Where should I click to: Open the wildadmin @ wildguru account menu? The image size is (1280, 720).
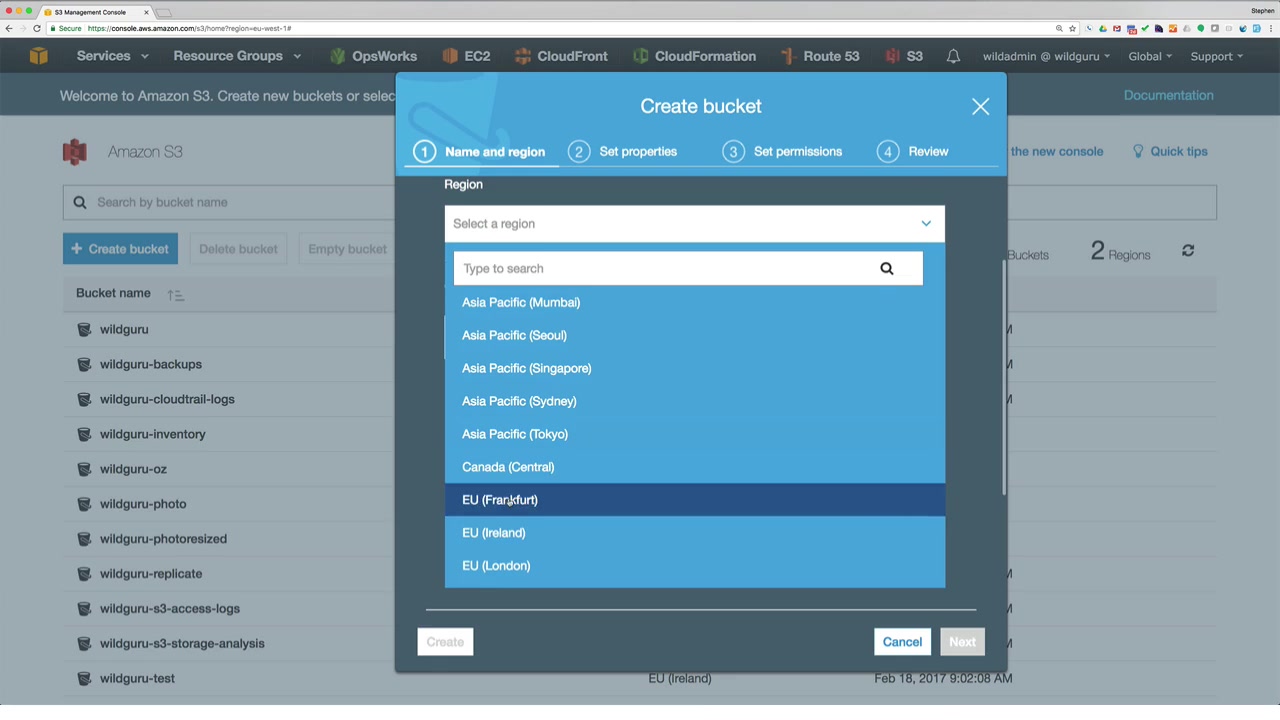[1046, 56]
